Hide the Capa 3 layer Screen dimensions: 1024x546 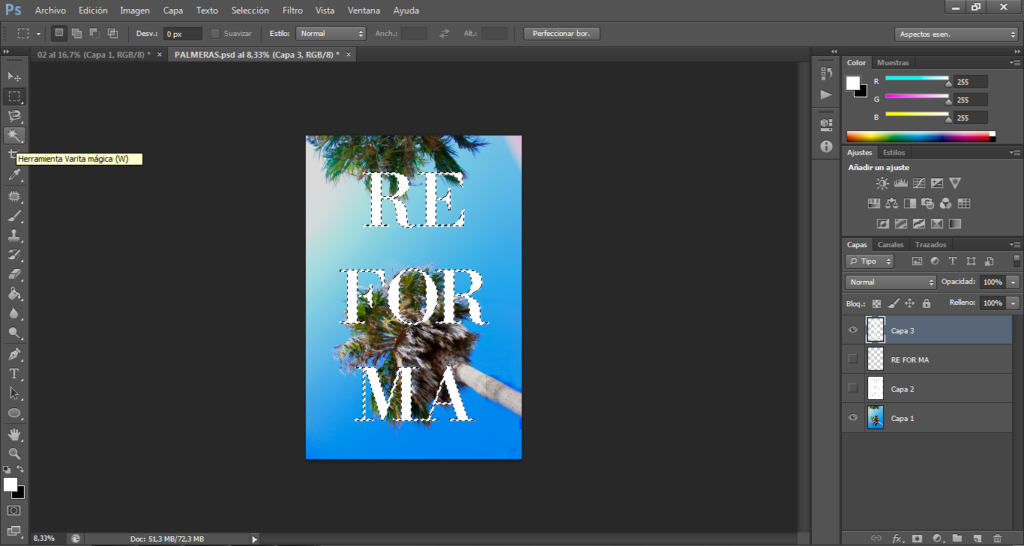coord(853,330)
